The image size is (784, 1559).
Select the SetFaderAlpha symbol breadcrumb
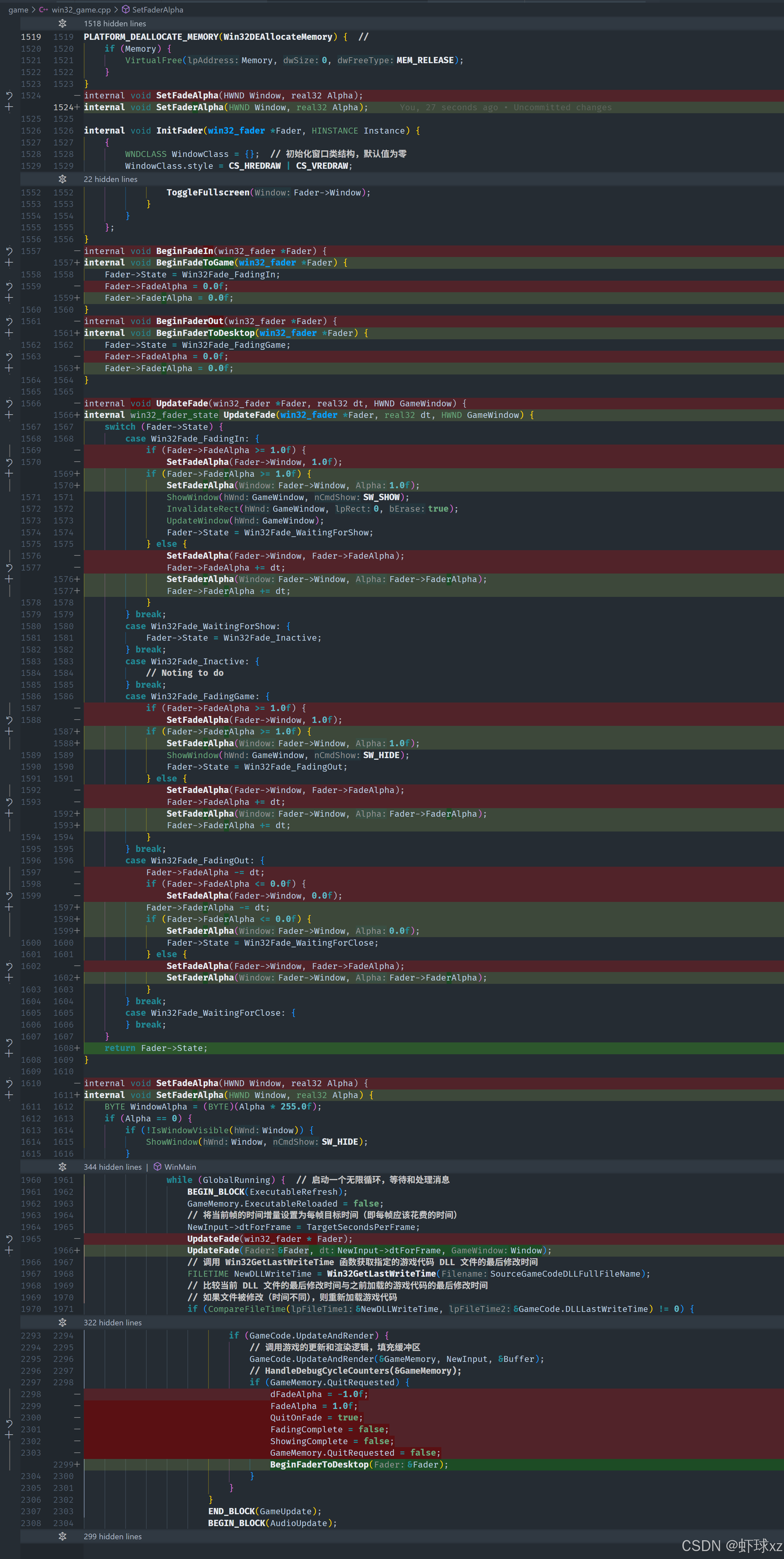tap(157, 10)
